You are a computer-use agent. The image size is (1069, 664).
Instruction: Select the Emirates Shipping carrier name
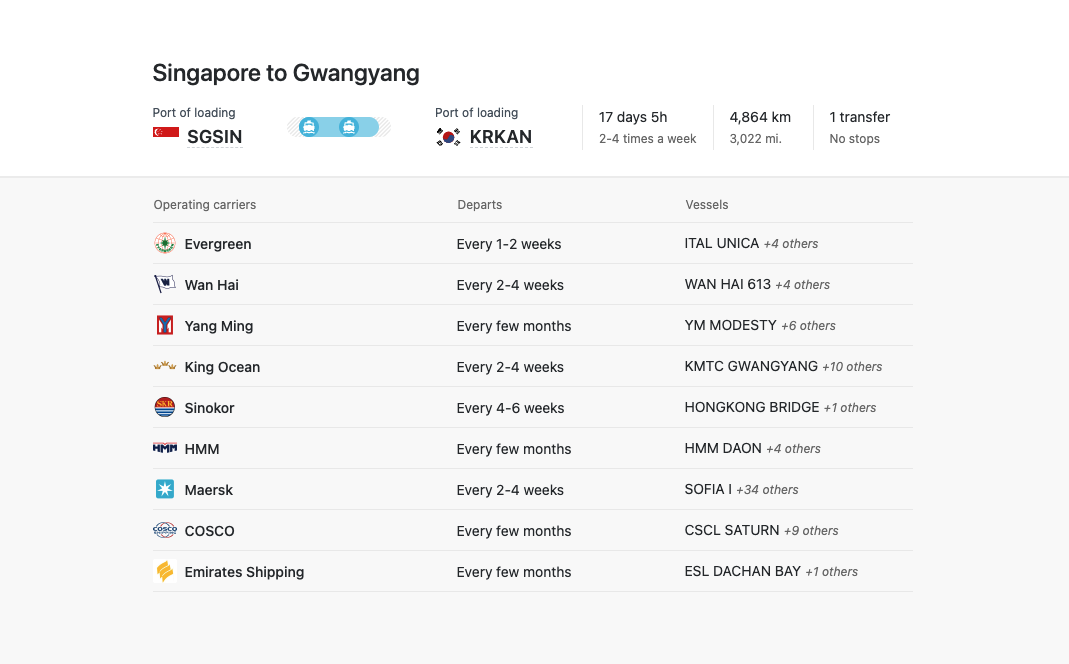pyautogui.click(x=244, y=571)
